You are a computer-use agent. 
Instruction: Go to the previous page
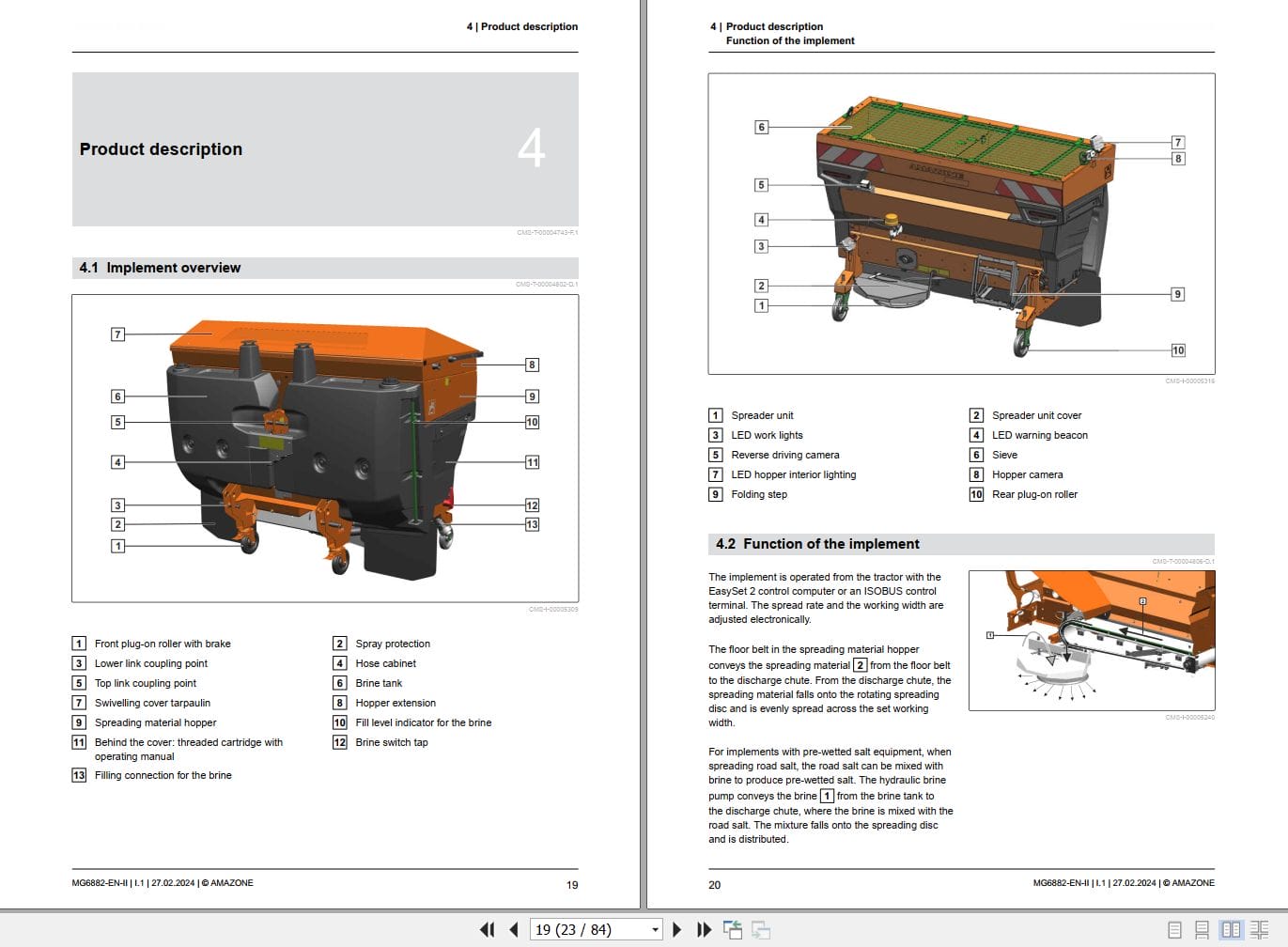514,929
